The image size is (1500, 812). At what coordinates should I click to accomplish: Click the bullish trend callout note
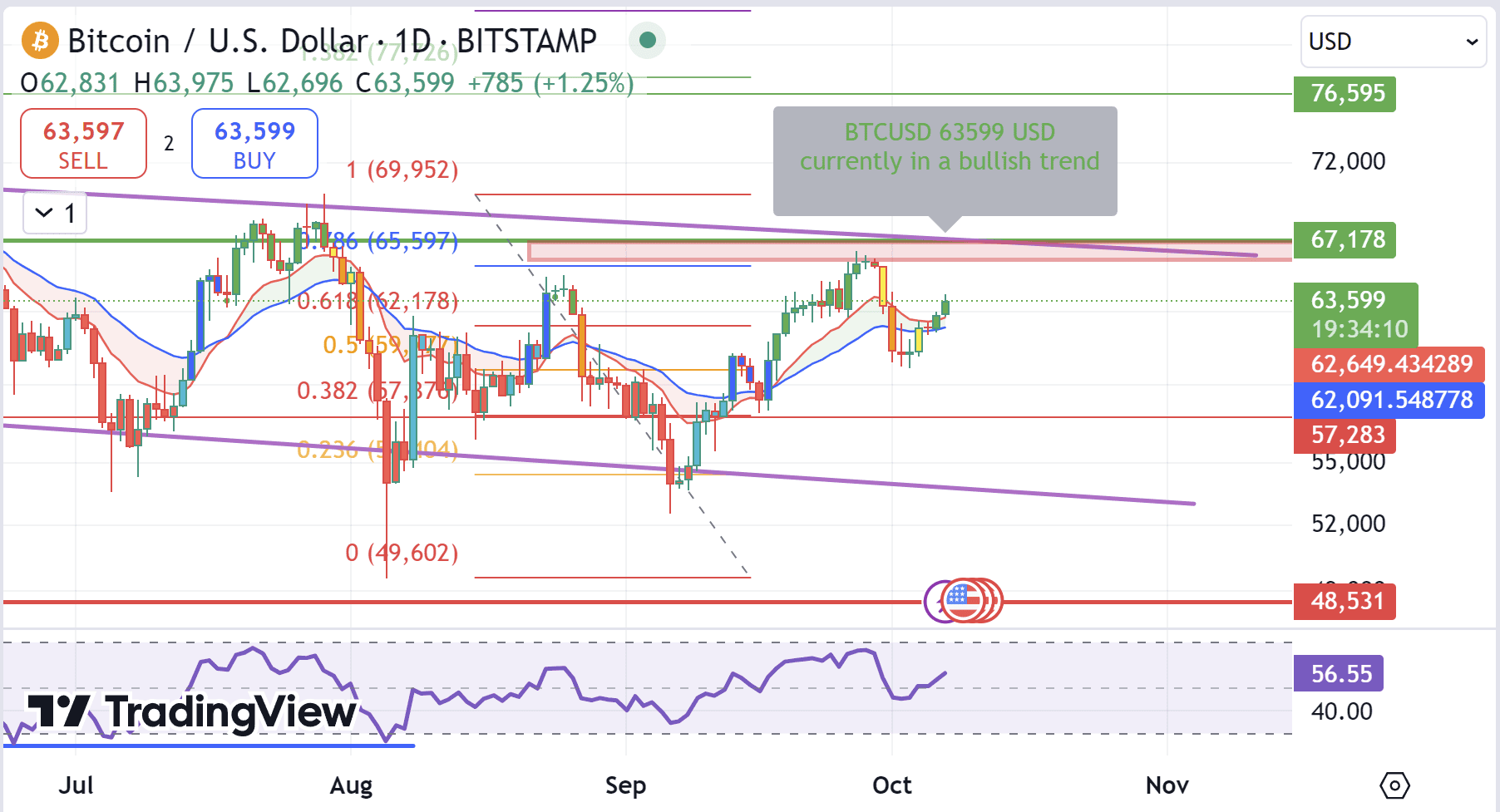(x=945, y=162)
